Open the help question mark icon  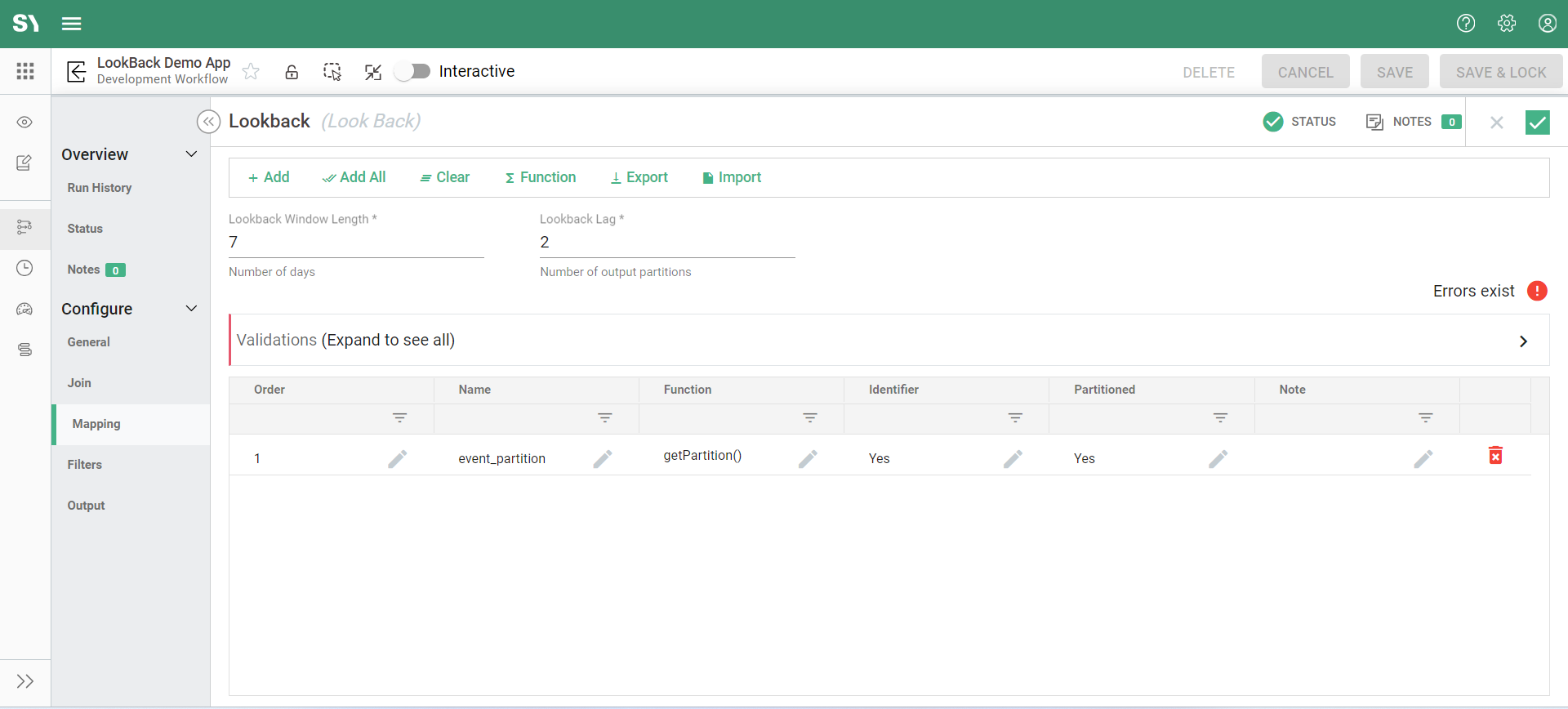(x=1466, y=24)
